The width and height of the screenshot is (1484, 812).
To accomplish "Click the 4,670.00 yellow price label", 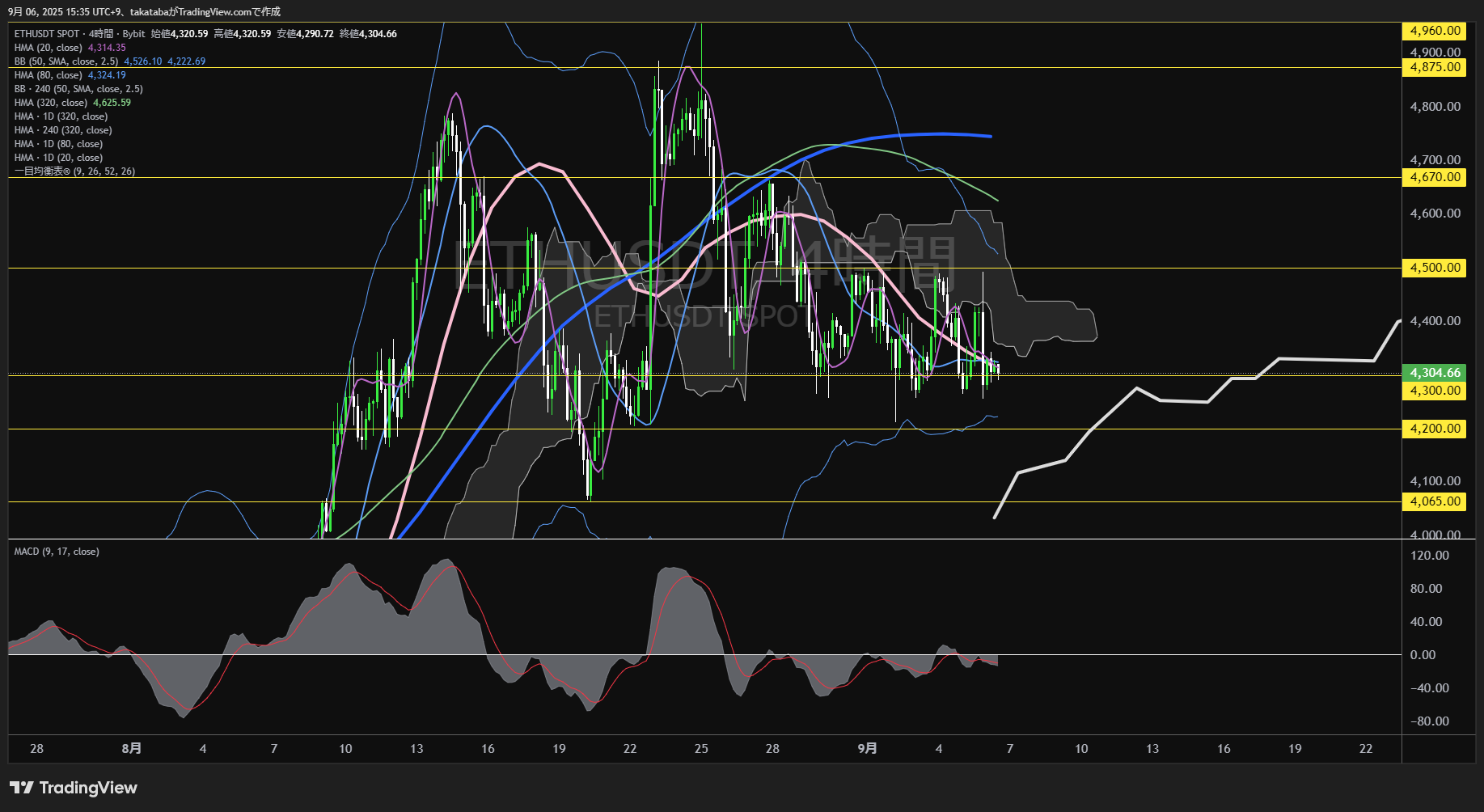I will (x=1435, y=177).
